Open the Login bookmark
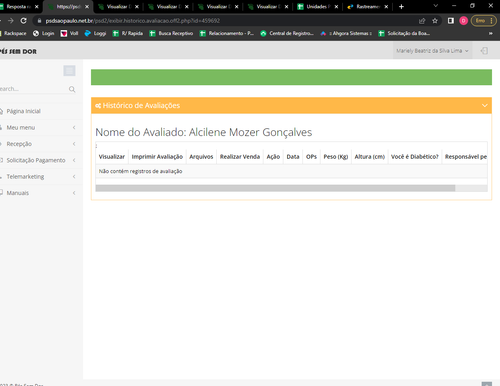Viewport: 500px width, 386px height. (x=43, y=33)
